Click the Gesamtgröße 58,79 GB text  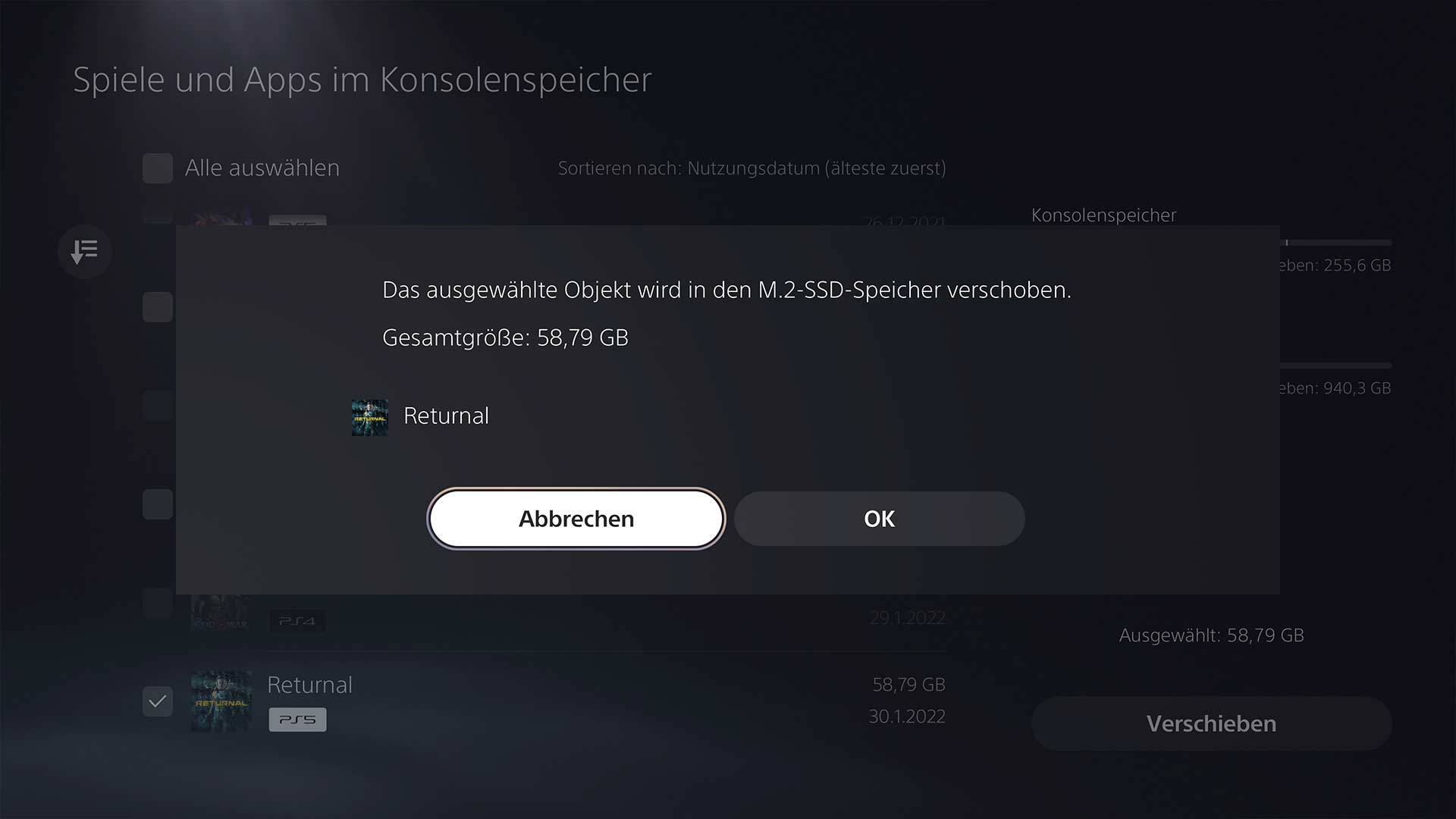click(x=505, y=337)
